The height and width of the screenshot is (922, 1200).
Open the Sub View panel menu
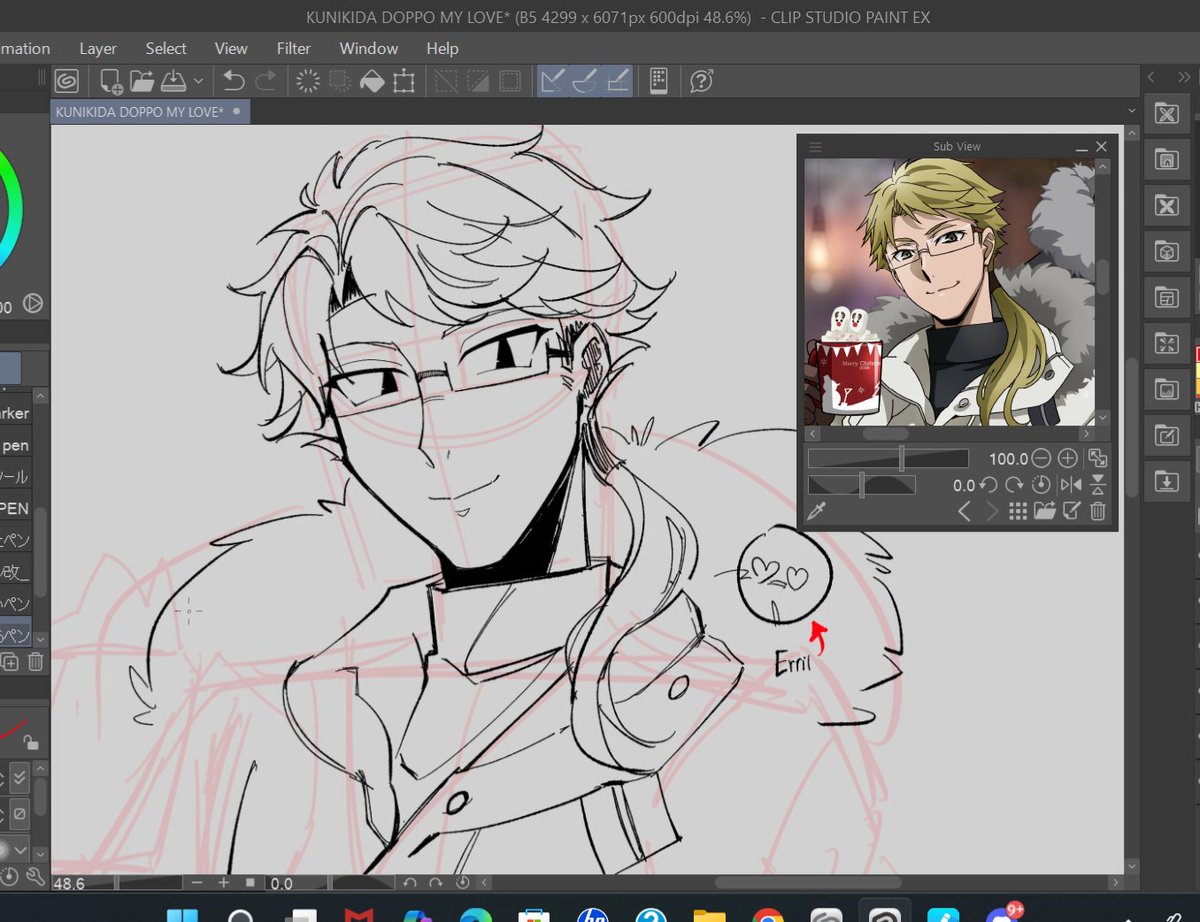coord(815,147)
